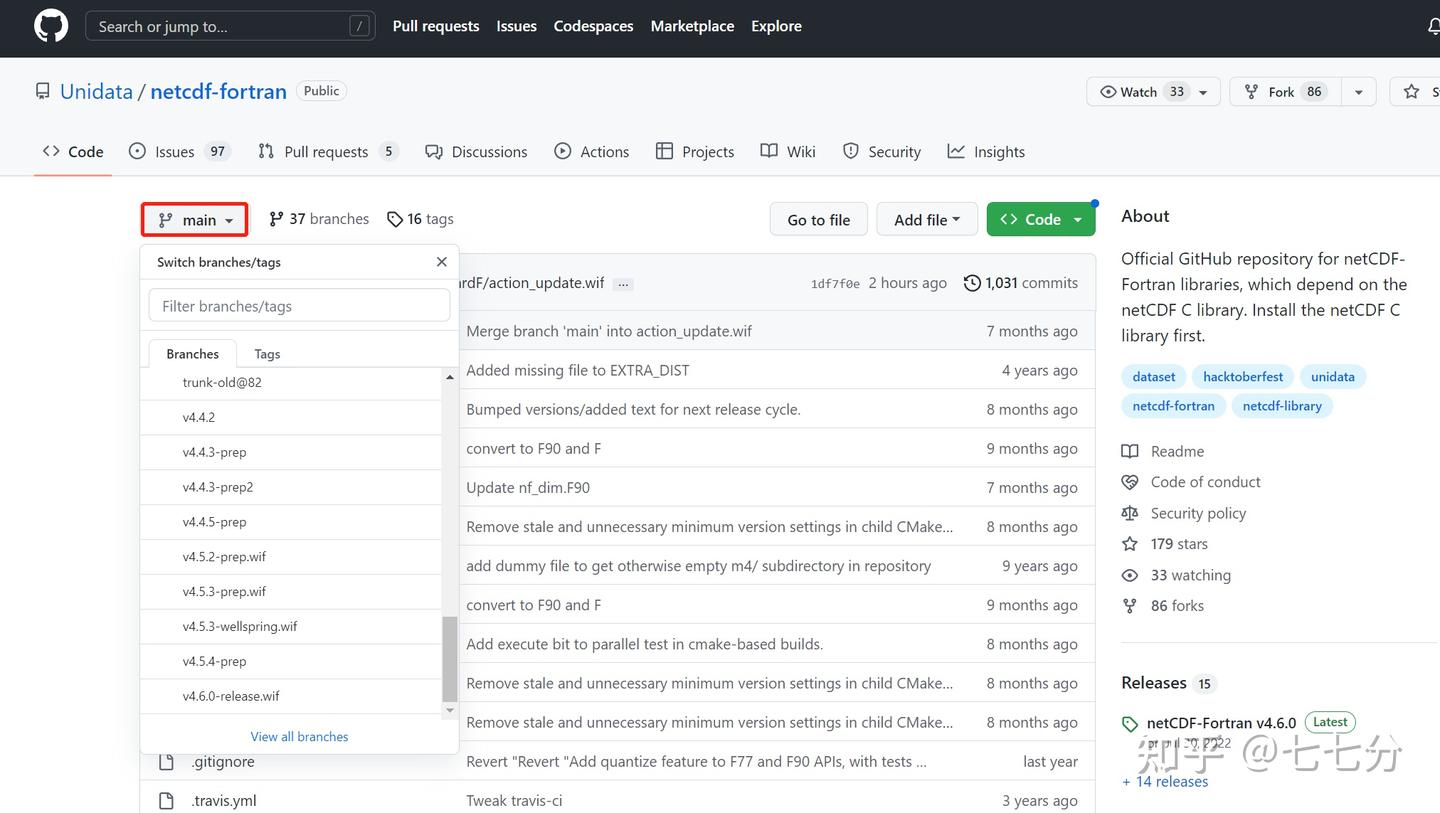Click the hacktoberfest topic tag
Viewport: 1440px width, 813px height.
click(1243, 377)
